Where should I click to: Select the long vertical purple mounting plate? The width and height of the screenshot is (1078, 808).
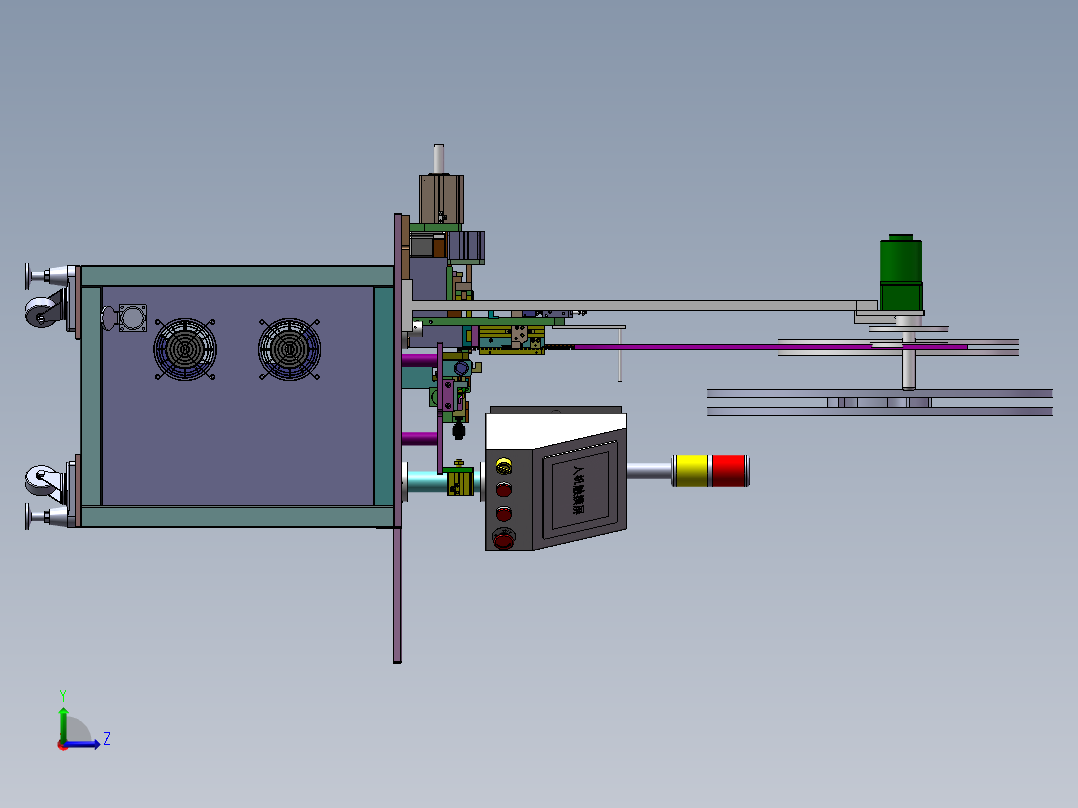pos(397,438)
